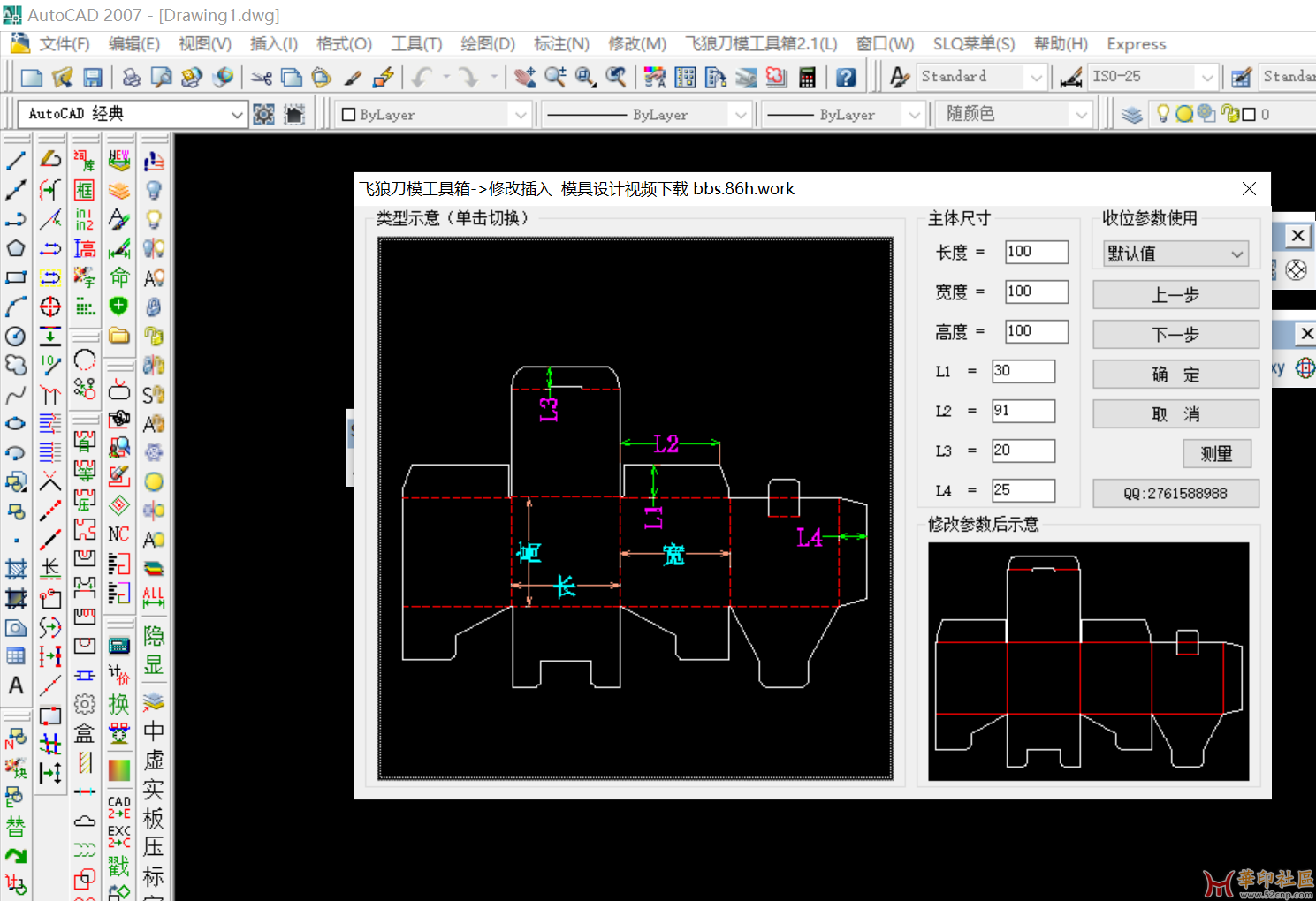Screen dimensions: 1316x901
Task: Open the linetype ByLayer dropdown
Action: click(646, 115)
